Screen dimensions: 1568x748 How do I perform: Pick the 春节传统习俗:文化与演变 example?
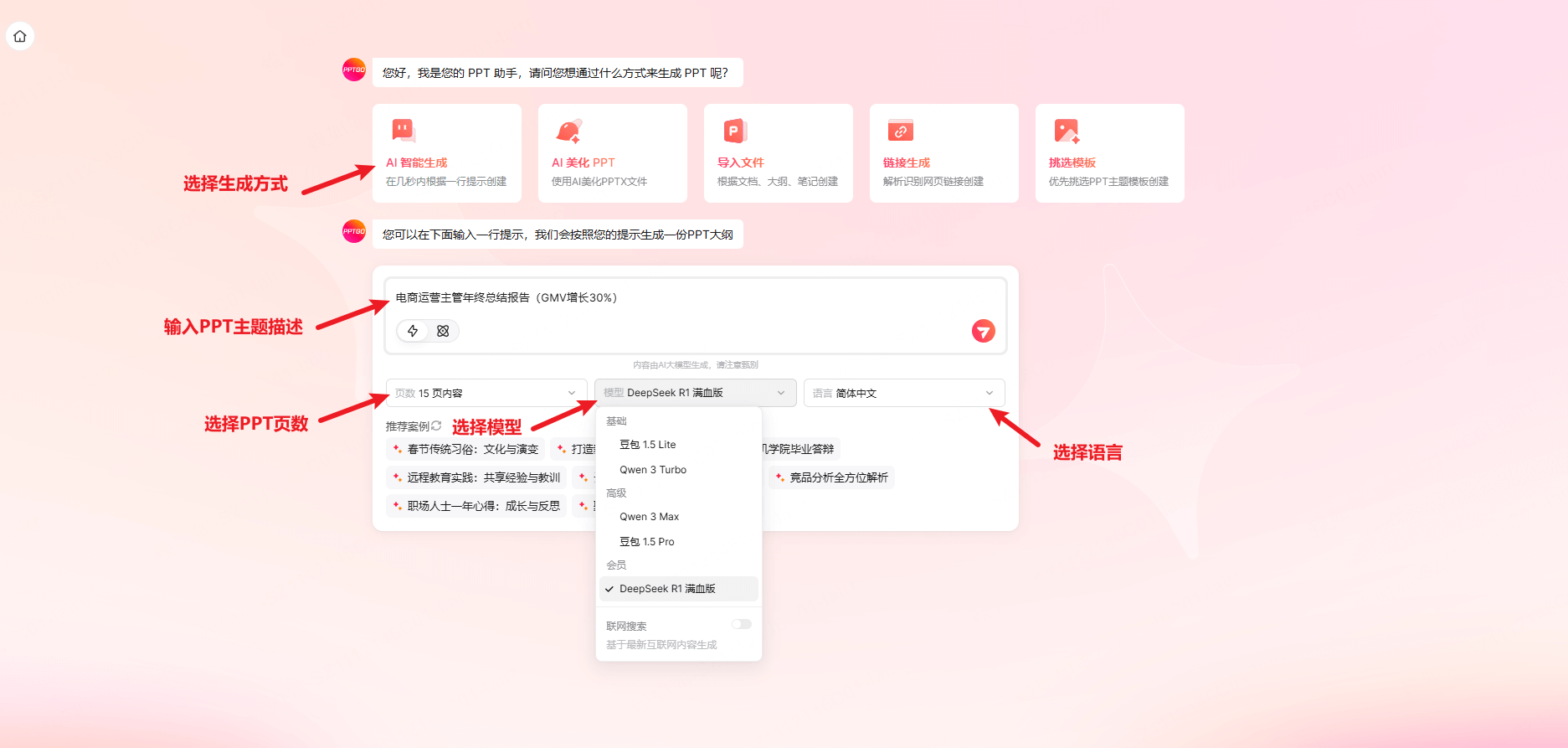(x=465, y=449)
